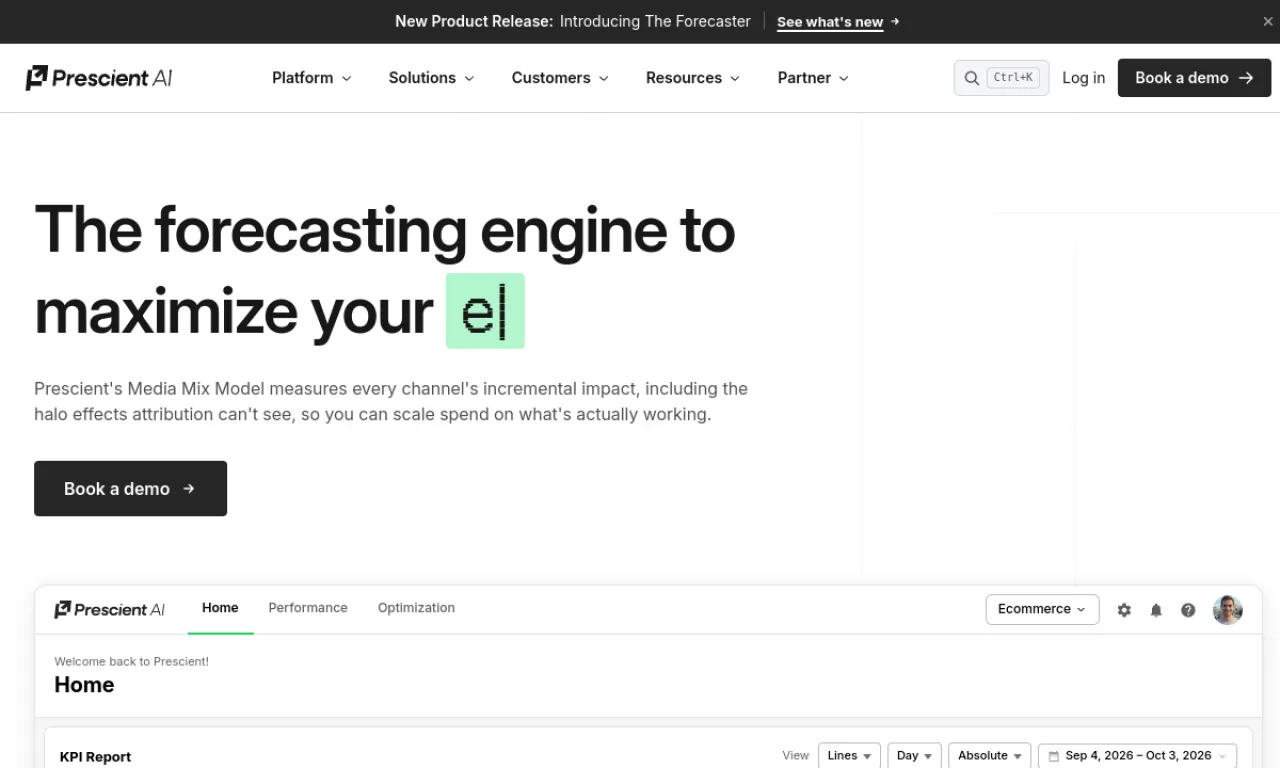Viewport: 1280px width, 768px height.
Task: Dismiss the announcement banner with X
Action: point(1268,21)
